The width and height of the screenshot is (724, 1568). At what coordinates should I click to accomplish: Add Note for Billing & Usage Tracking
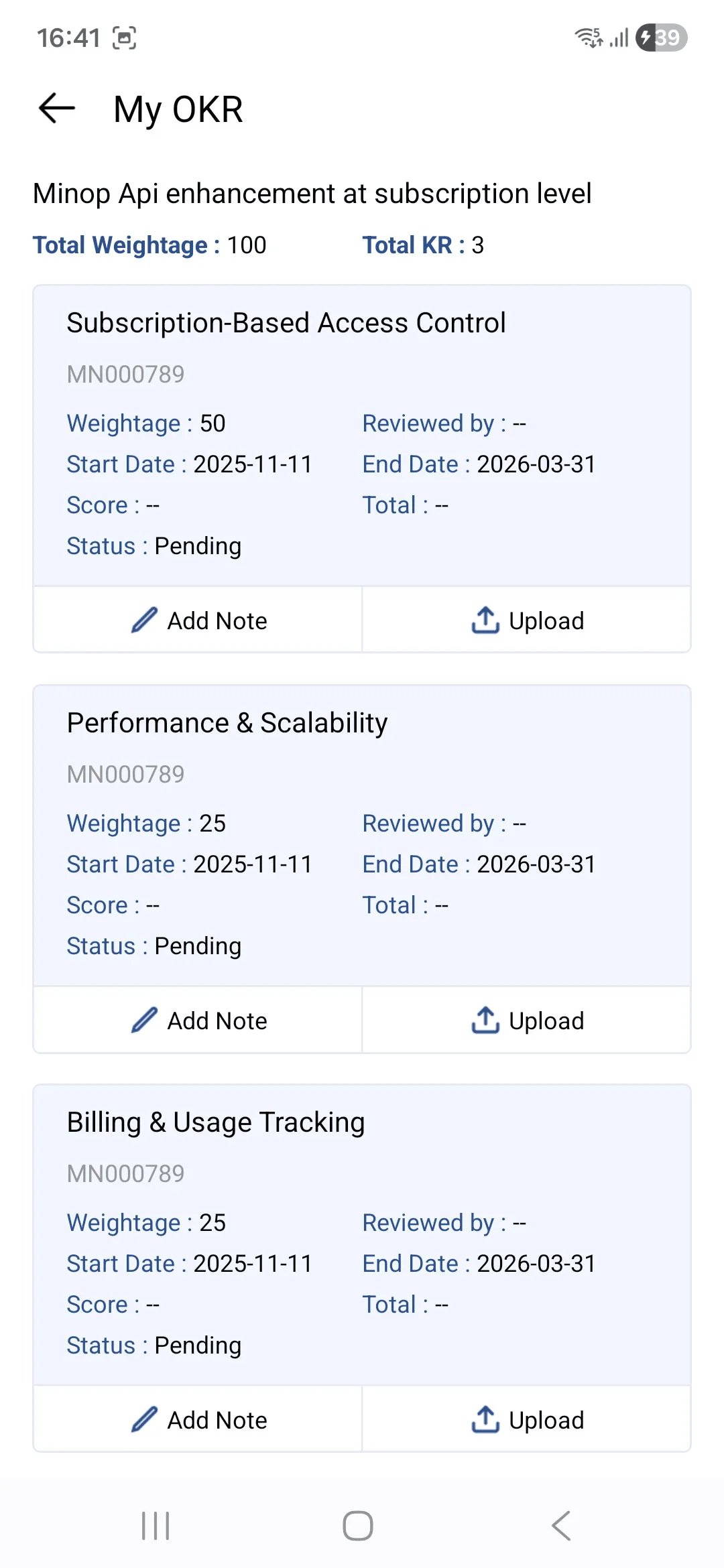[x=217, y=1421]
